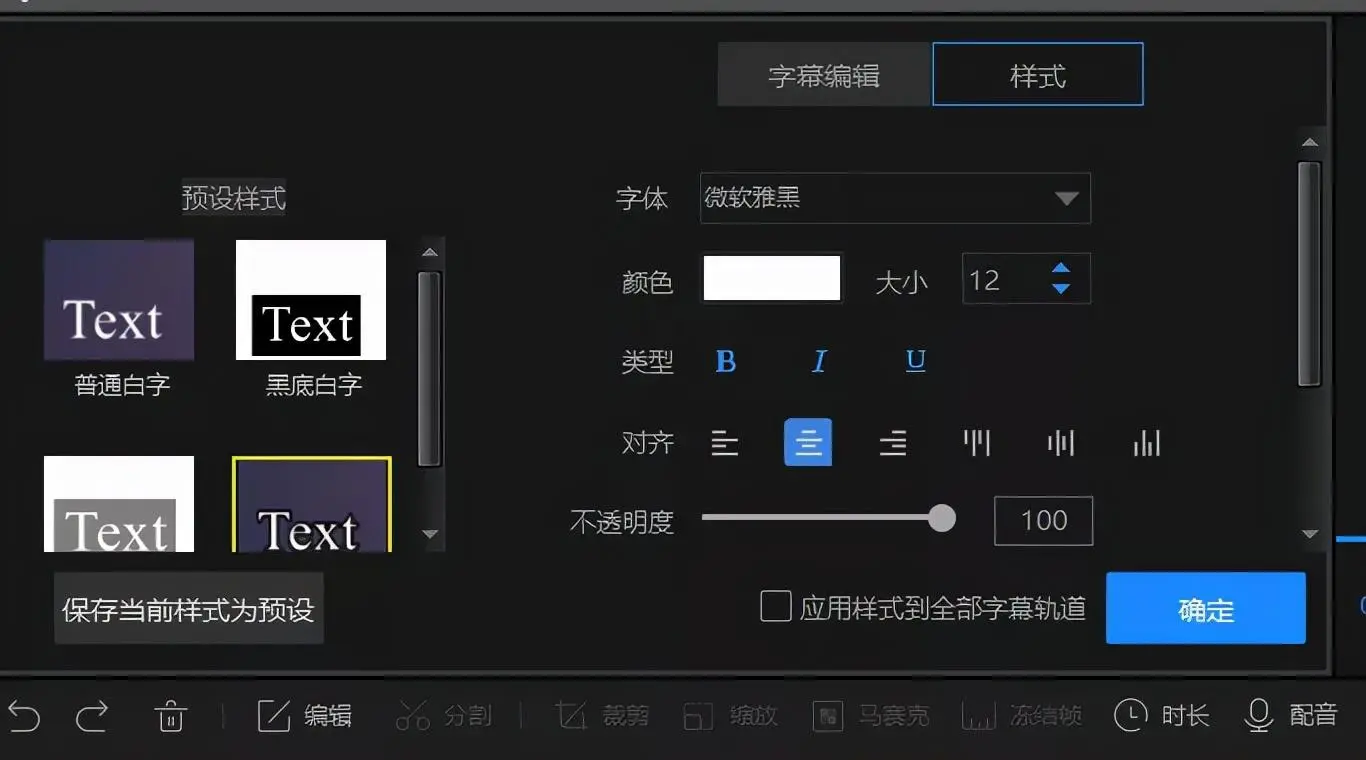Select the 分割 split tool

click(x=445, y=716)
